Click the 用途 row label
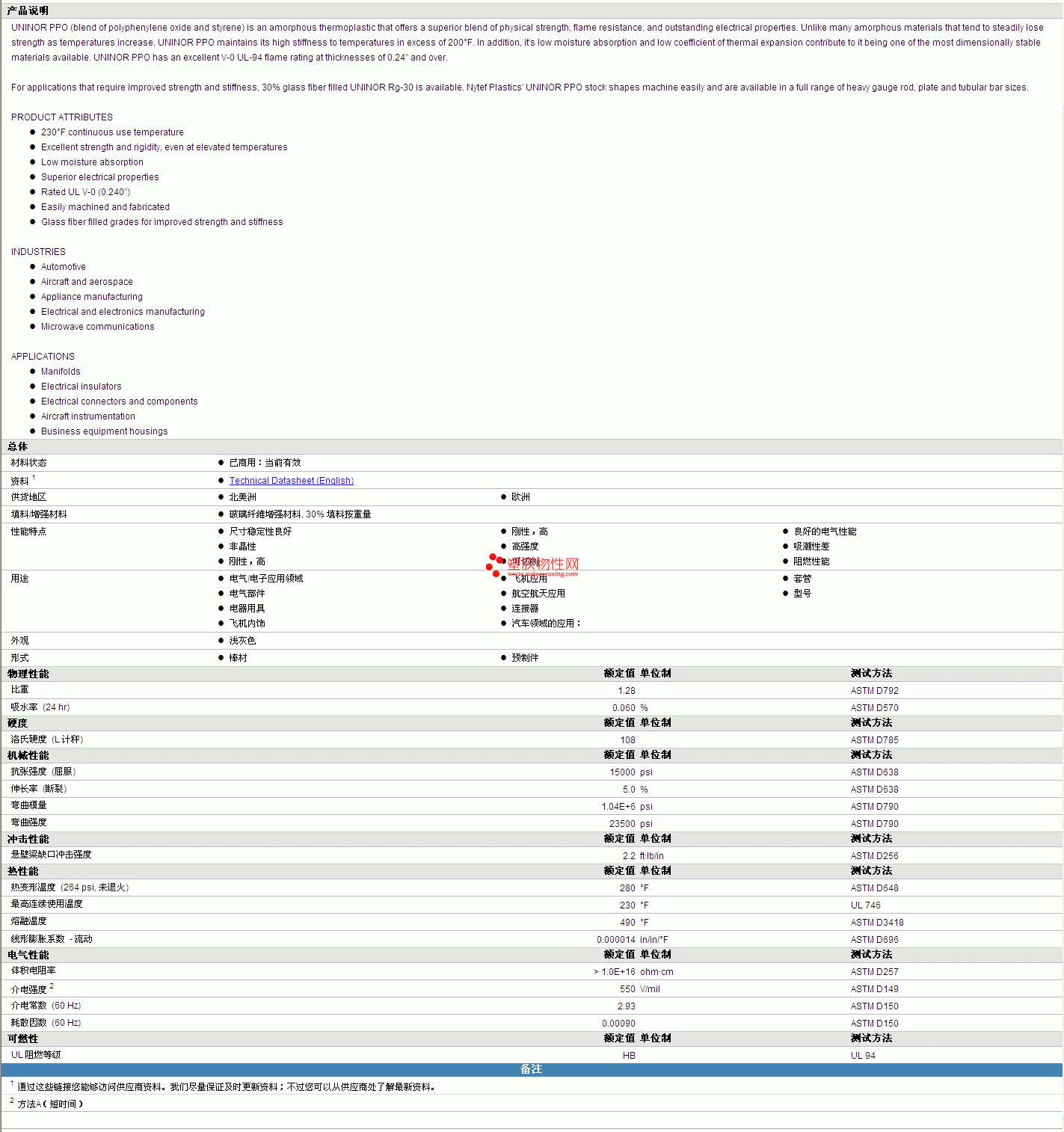Screen dimensions: 1064x1132 coord(19,579)
